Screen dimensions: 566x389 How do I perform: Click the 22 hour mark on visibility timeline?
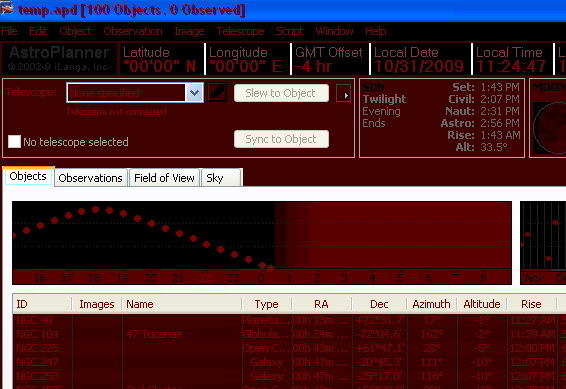click(206, 277)
